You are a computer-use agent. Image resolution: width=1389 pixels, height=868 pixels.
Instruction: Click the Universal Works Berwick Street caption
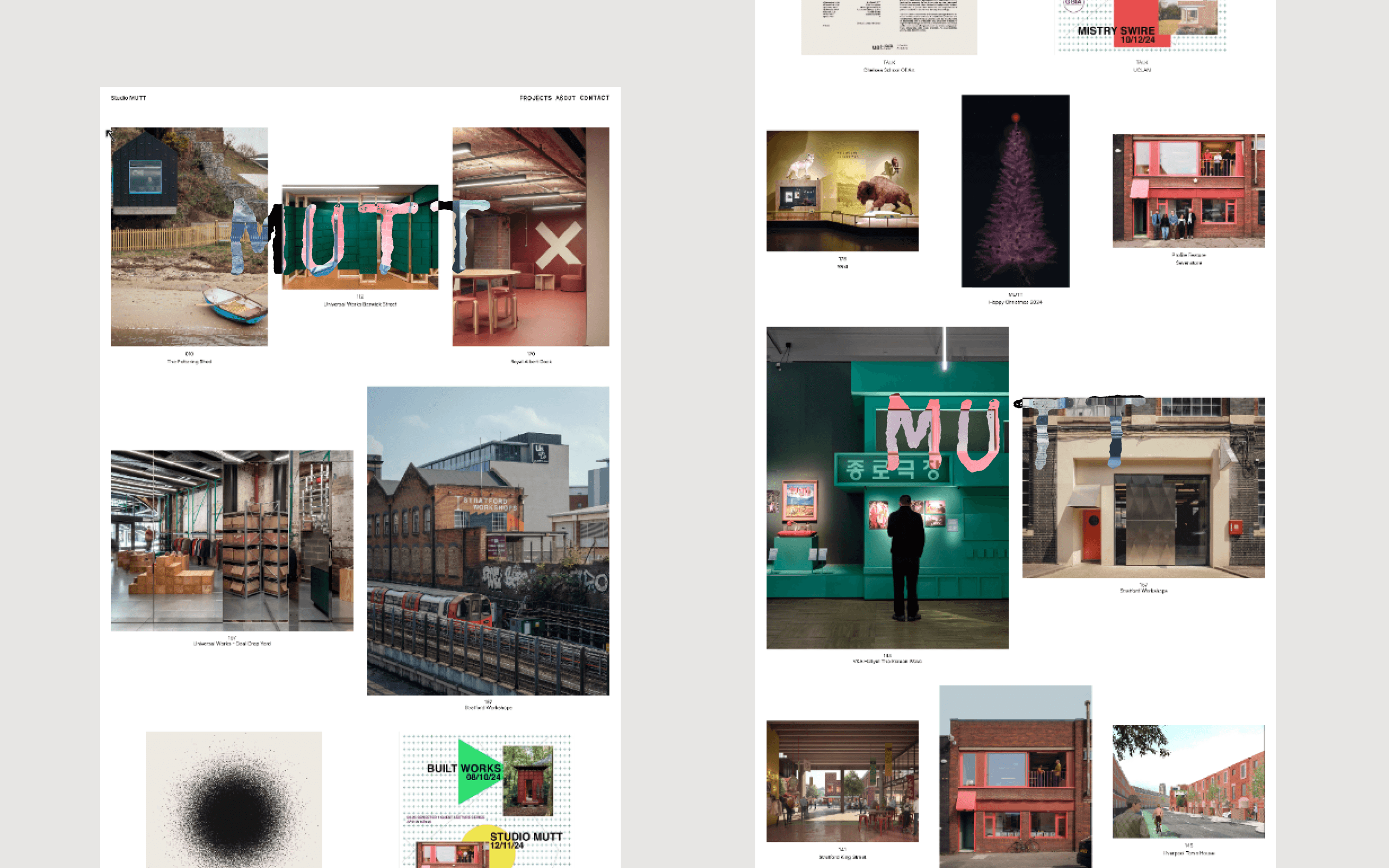[360, 304]
